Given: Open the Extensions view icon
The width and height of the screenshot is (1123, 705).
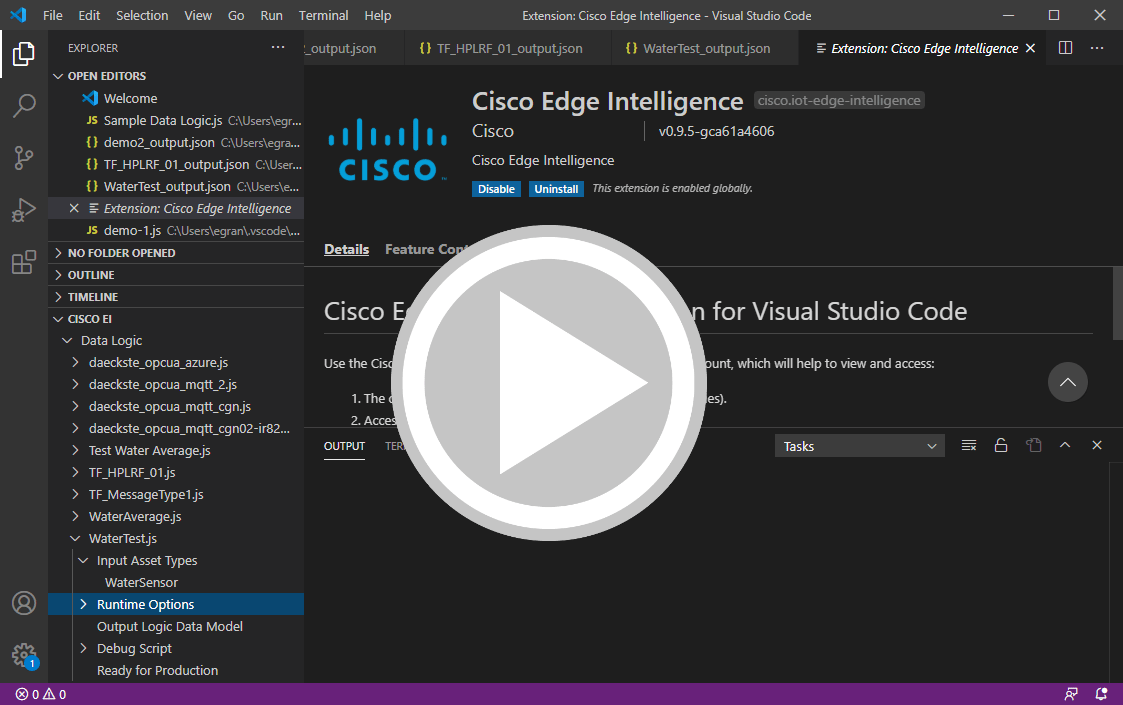Looking at the screenshot, I should coord(24,262).
